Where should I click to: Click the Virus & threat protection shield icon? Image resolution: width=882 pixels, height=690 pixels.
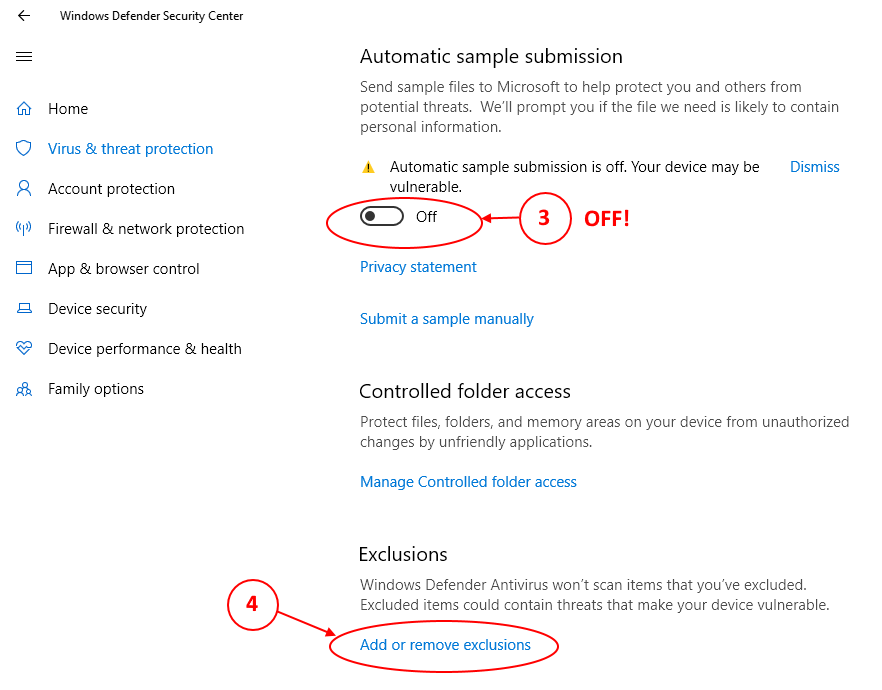coord(24,149)
